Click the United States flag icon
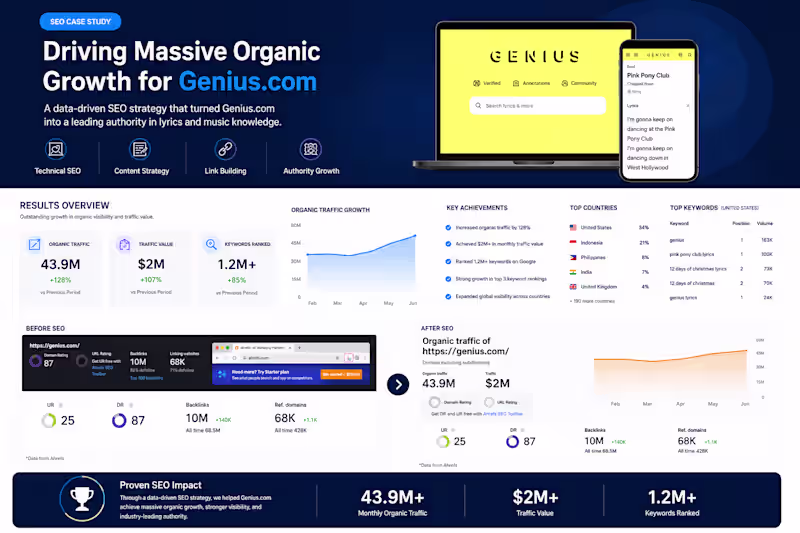This screenshot has width=800, height=533. (573, 227)
